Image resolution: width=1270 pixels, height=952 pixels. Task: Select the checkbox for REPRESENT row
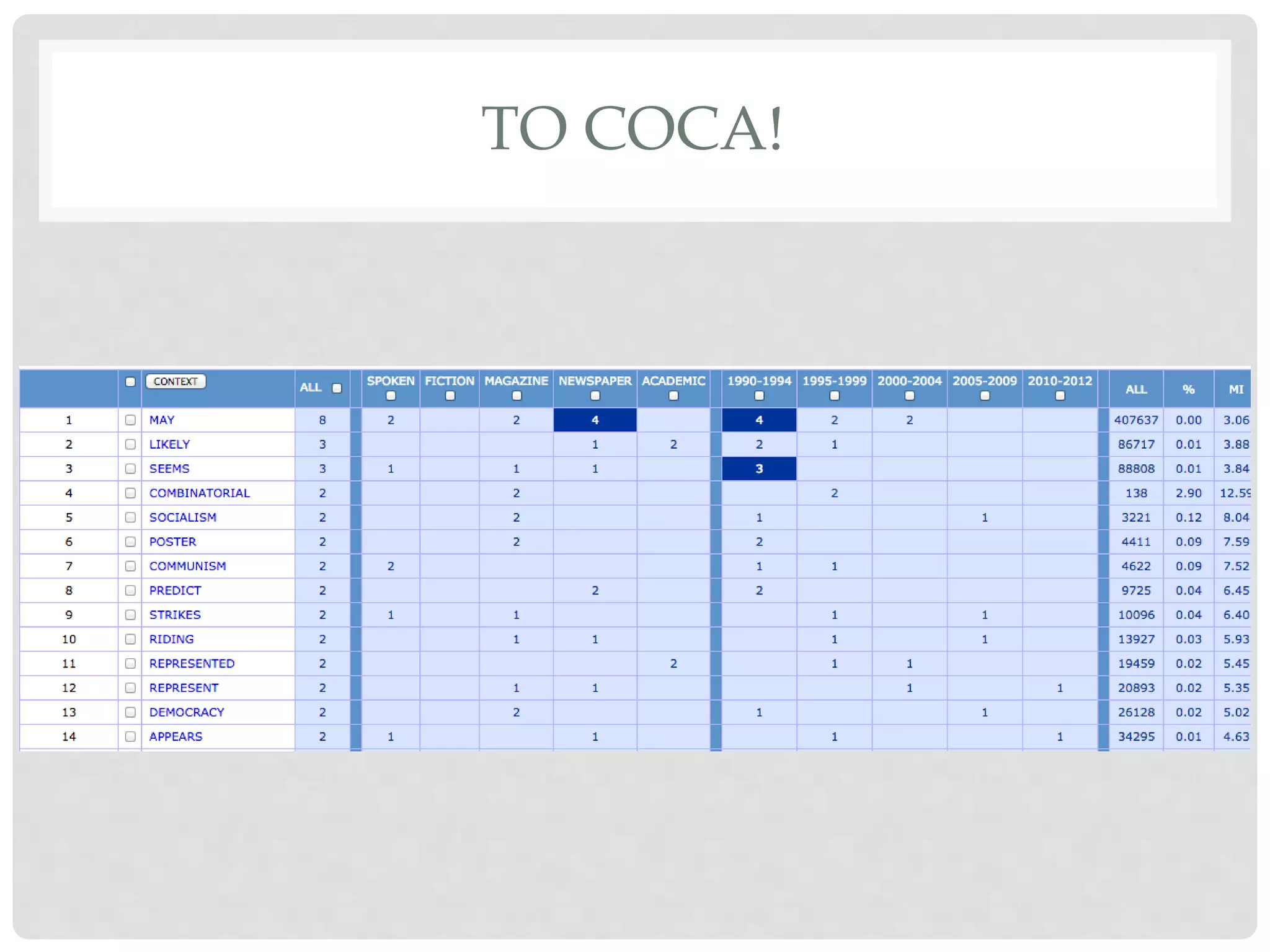pyautogui.click(x=130, y=688)
